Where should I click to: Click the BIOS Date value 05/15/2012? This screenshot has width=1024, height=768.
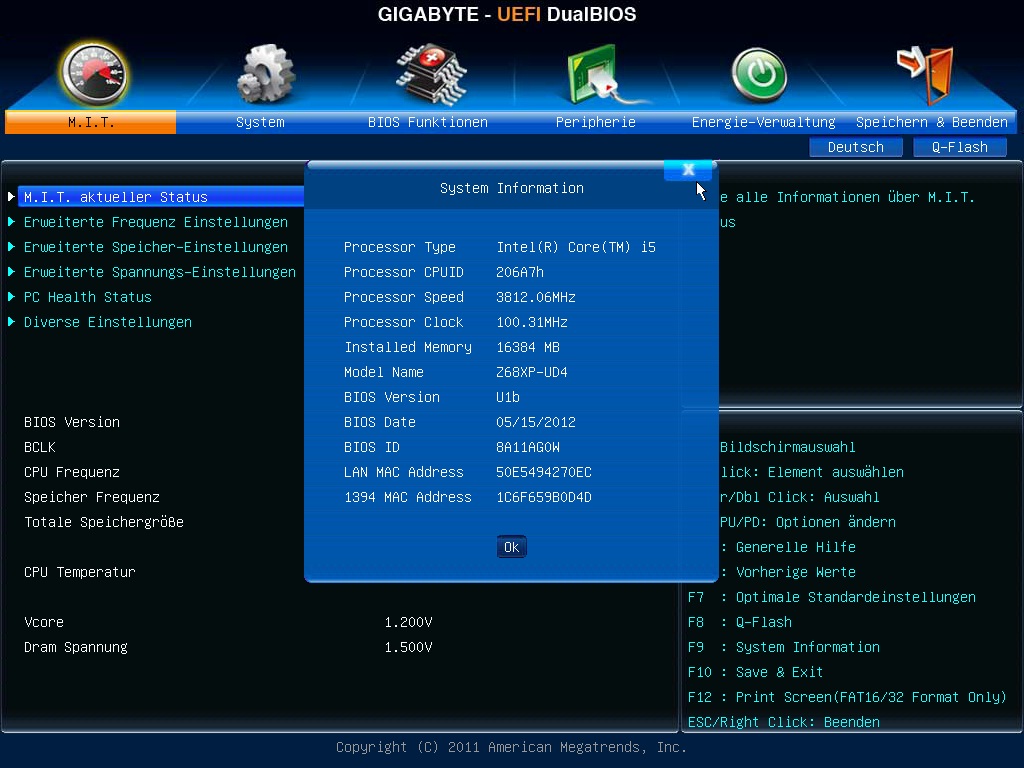coord(536,422)
